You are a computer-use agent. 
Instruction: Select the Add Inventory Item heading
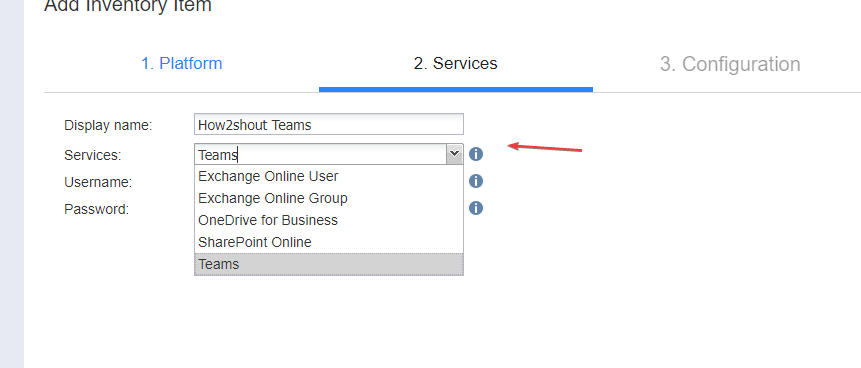click(x=128, y=5)
